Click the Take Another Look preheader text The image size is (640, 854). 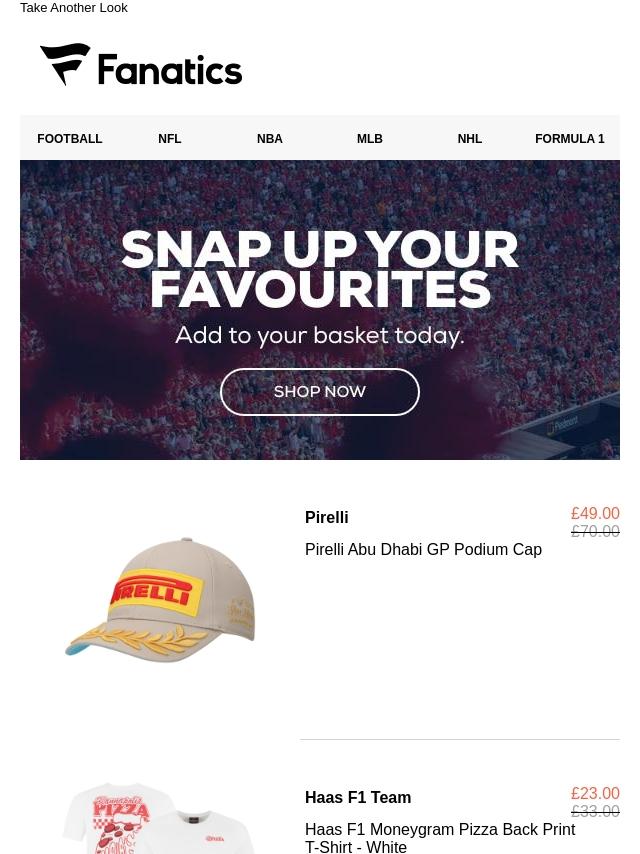74,8
